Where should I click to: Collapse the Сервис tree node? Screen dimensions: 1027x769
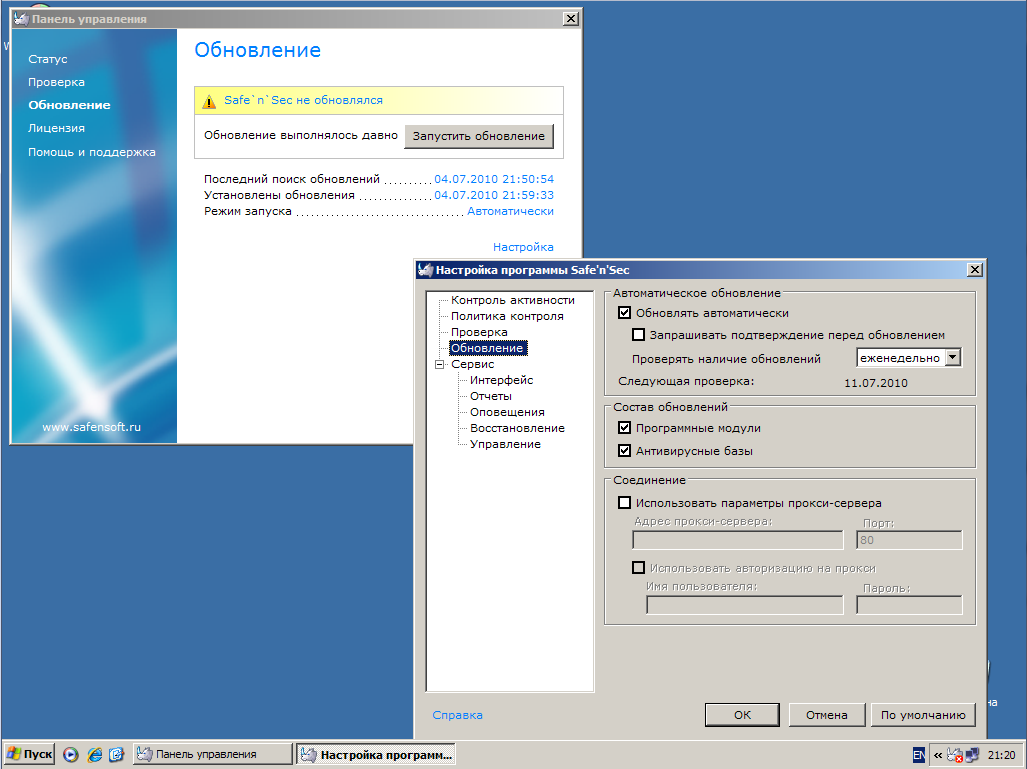coord(439,364)
